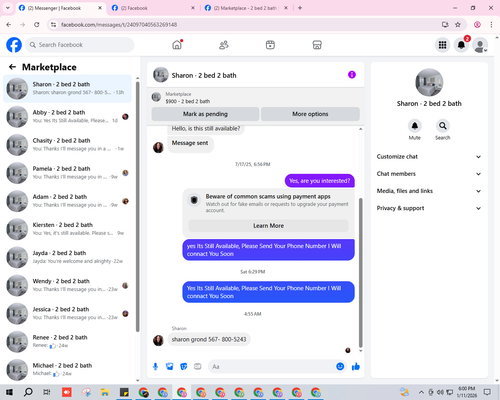This screenshot has width=500, height=400.
Task: Click the 'Yes, are you interested?' message
Action: point(320,181)
